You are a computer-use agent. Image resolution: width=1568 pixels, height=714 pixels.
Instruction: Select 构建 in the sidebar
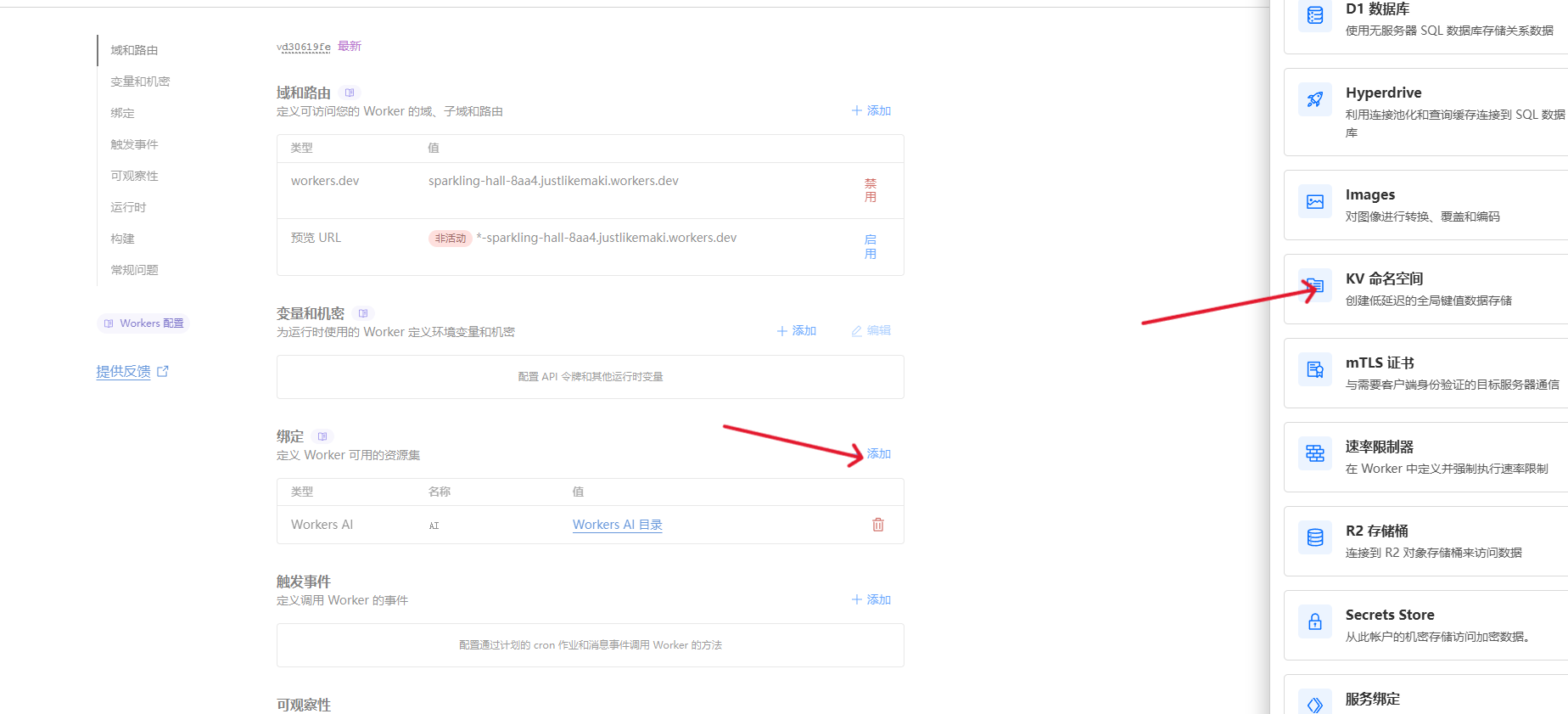coord(122,239)
